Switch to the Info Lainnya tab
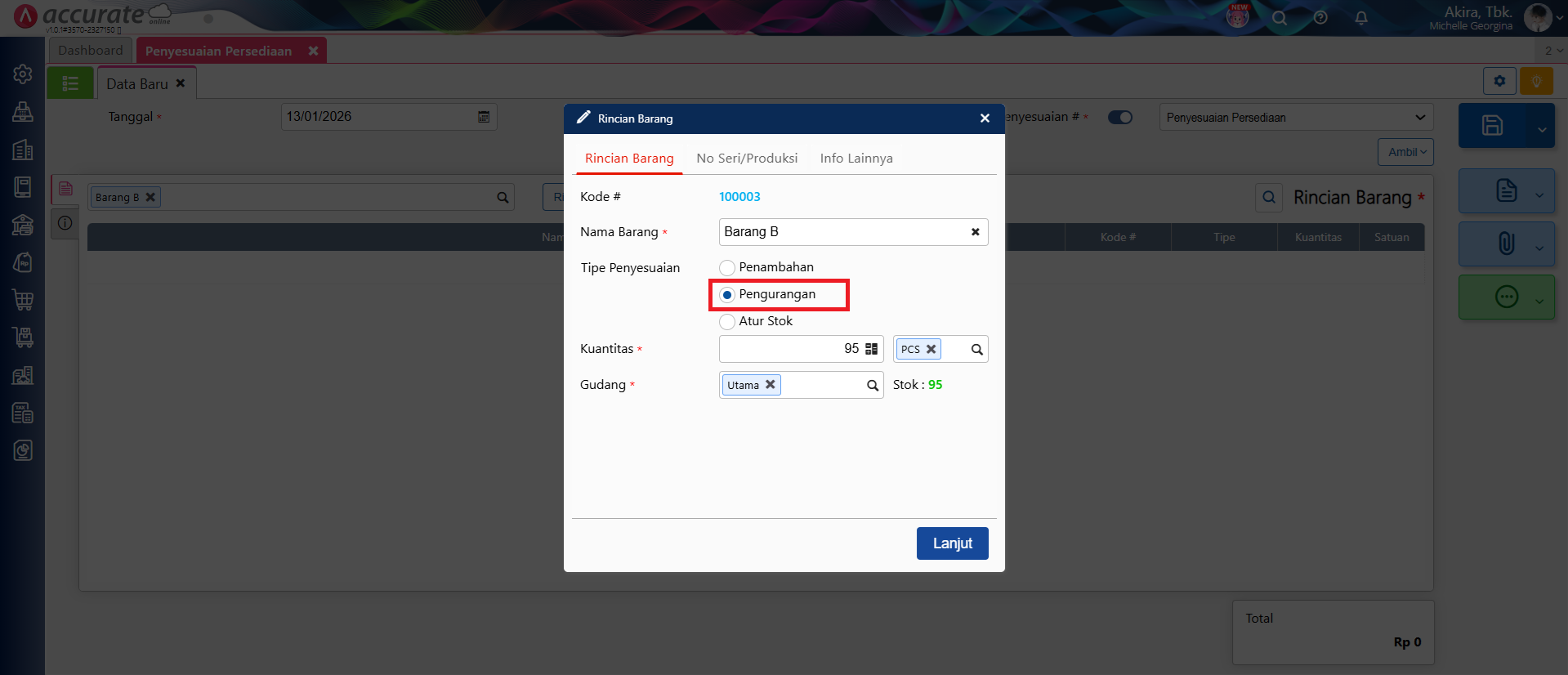Screen dimensions: 1568x675 [855, 159]
